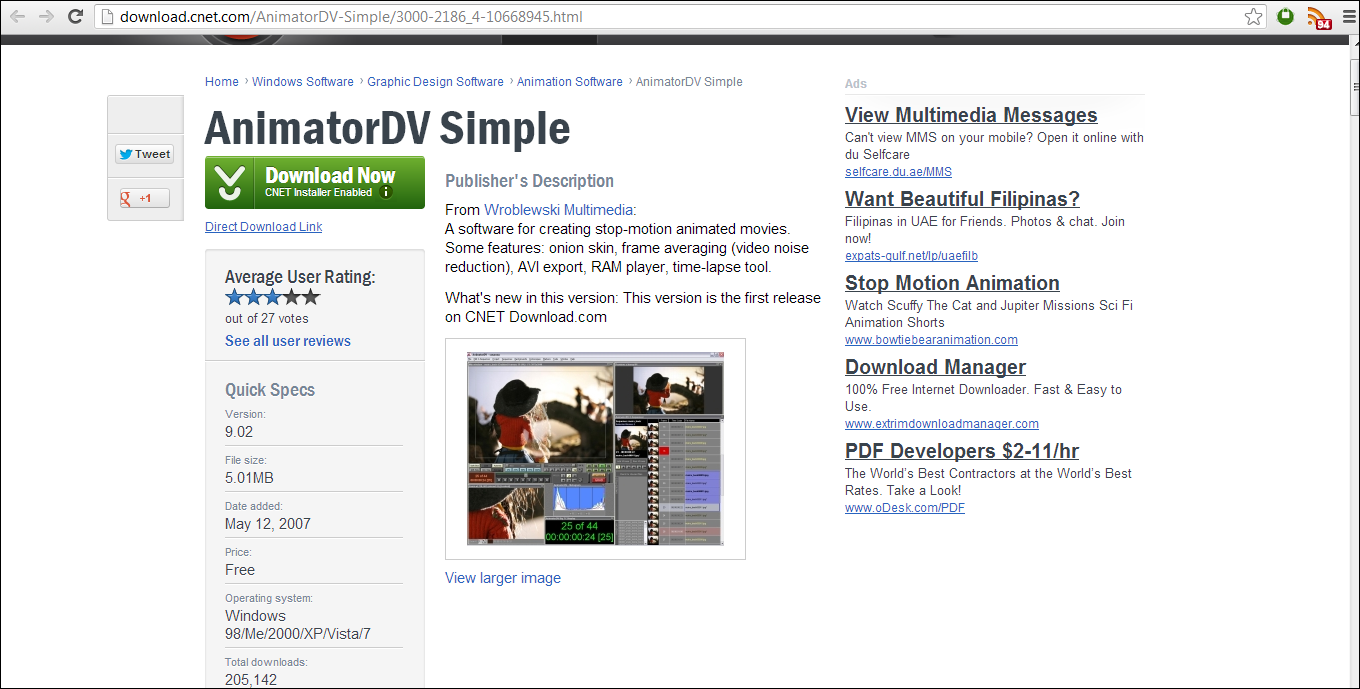This screenshot has width=1360, height=689.
Task: Click the Google +1 button
Action: (145, 198)
